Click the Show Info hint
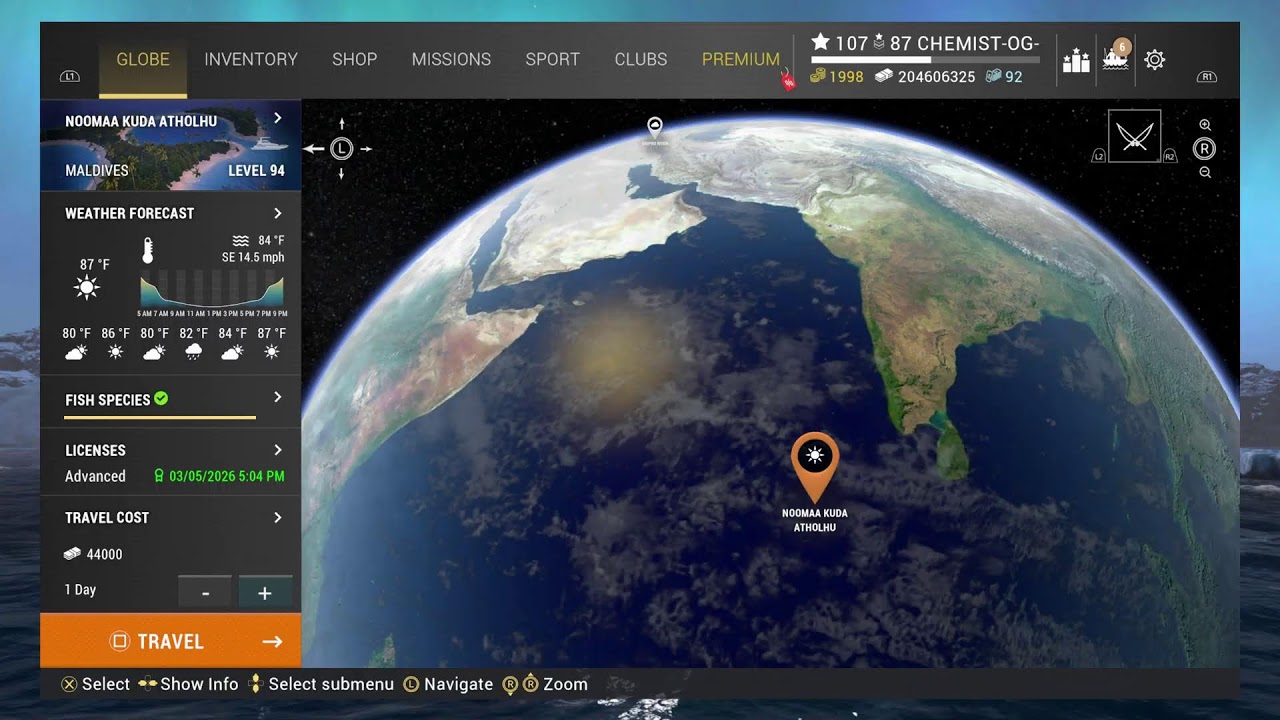This screenshot has height=720, width=1280. coord(188,684)
